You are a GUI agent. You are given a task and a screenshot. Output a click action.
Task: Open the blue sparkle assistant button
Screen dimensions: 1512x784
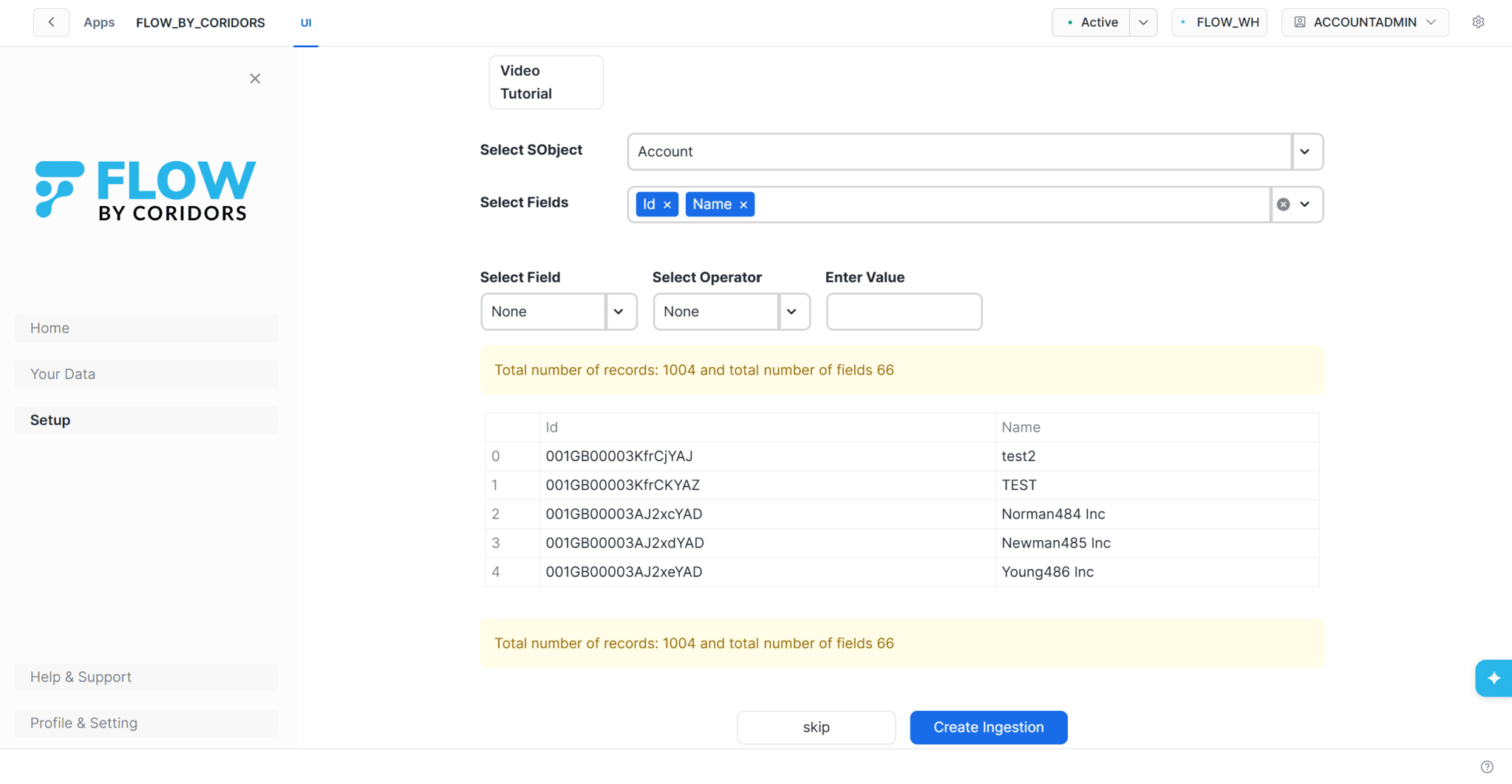(1494, 678)
